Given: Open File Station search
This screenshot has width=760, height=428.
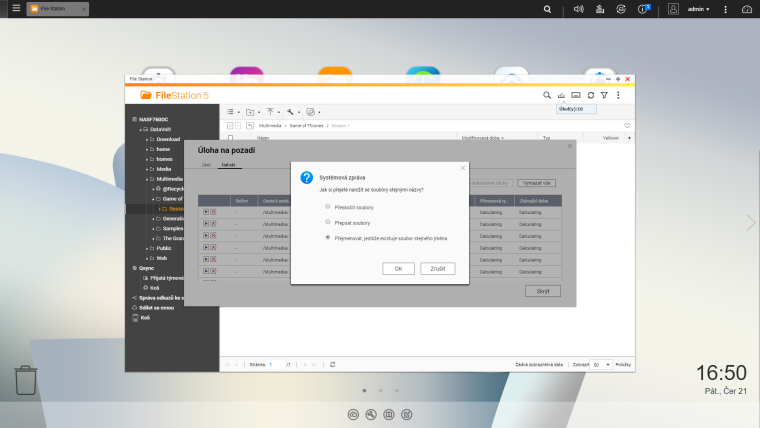Looking at the screenshot, I should 547,95.
